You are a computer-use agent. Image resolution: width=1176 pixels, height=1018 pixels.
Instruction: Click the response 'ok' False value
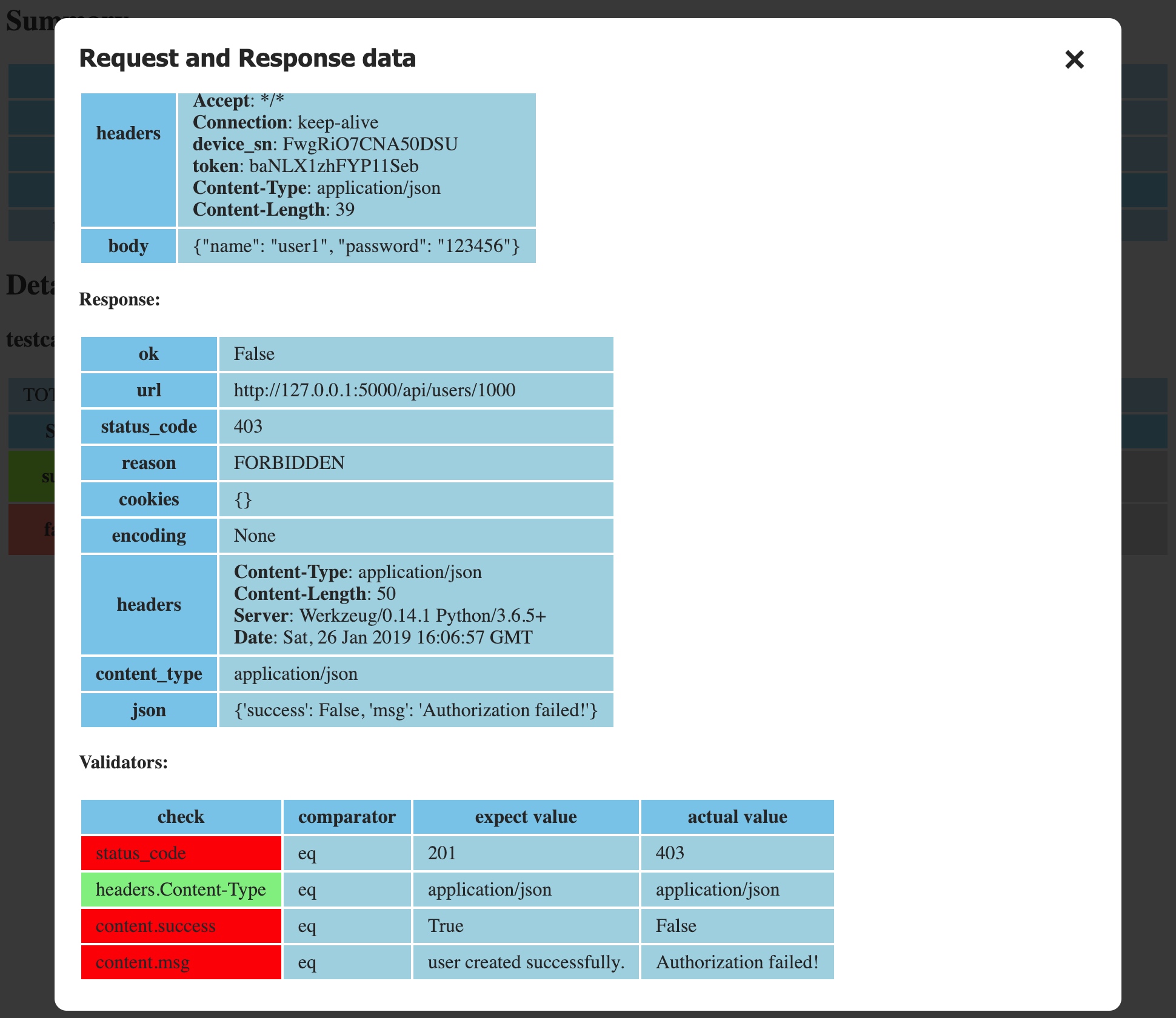tap(255, 354)
